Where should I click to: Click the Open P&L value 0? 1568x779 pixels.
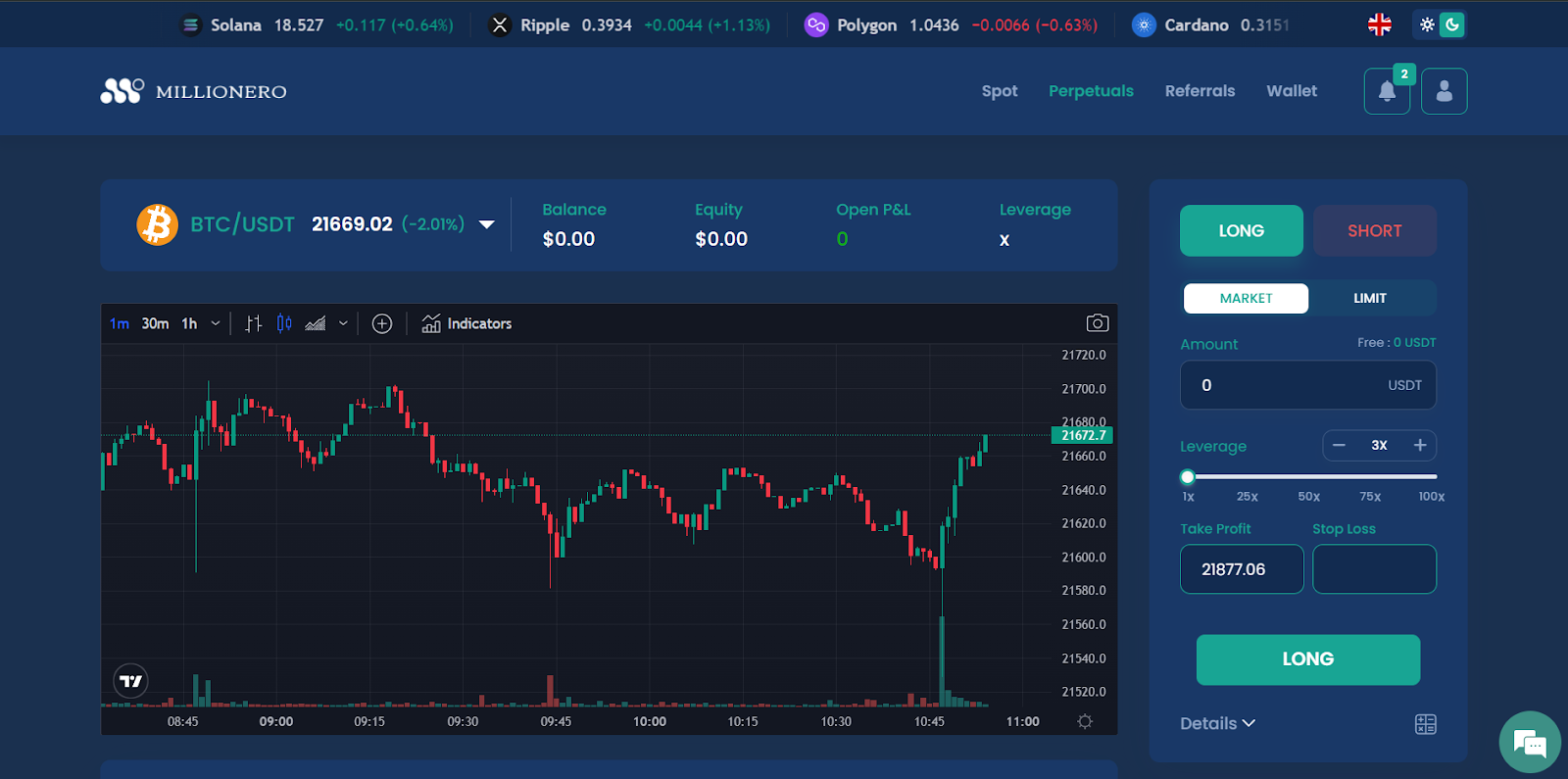(842, 239)
